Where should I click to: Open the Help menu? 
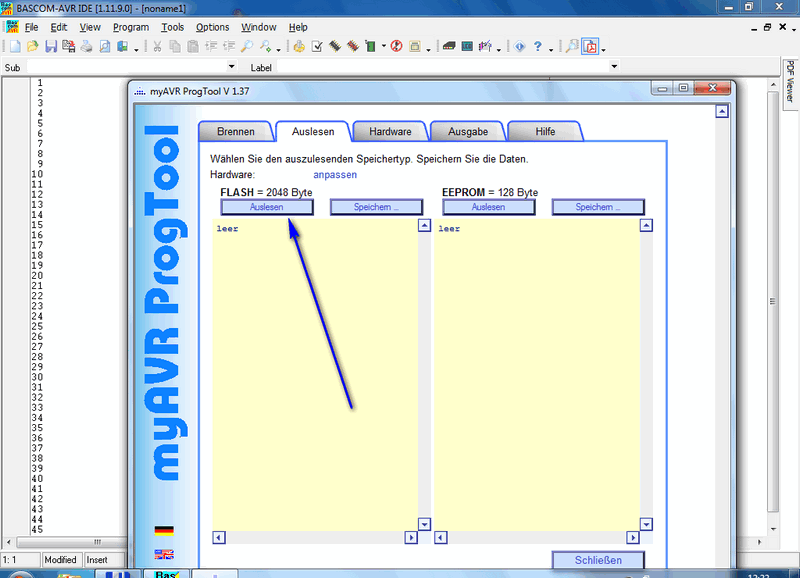(298, 27)
